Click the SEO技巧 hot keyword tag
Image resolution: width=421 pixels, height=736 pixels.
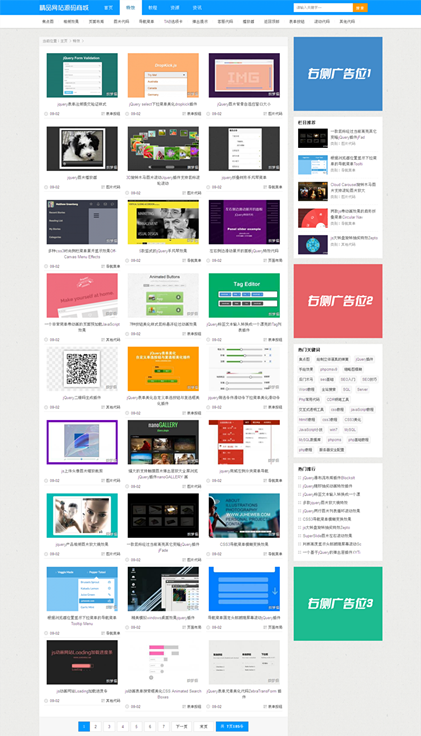click(369, 379)
